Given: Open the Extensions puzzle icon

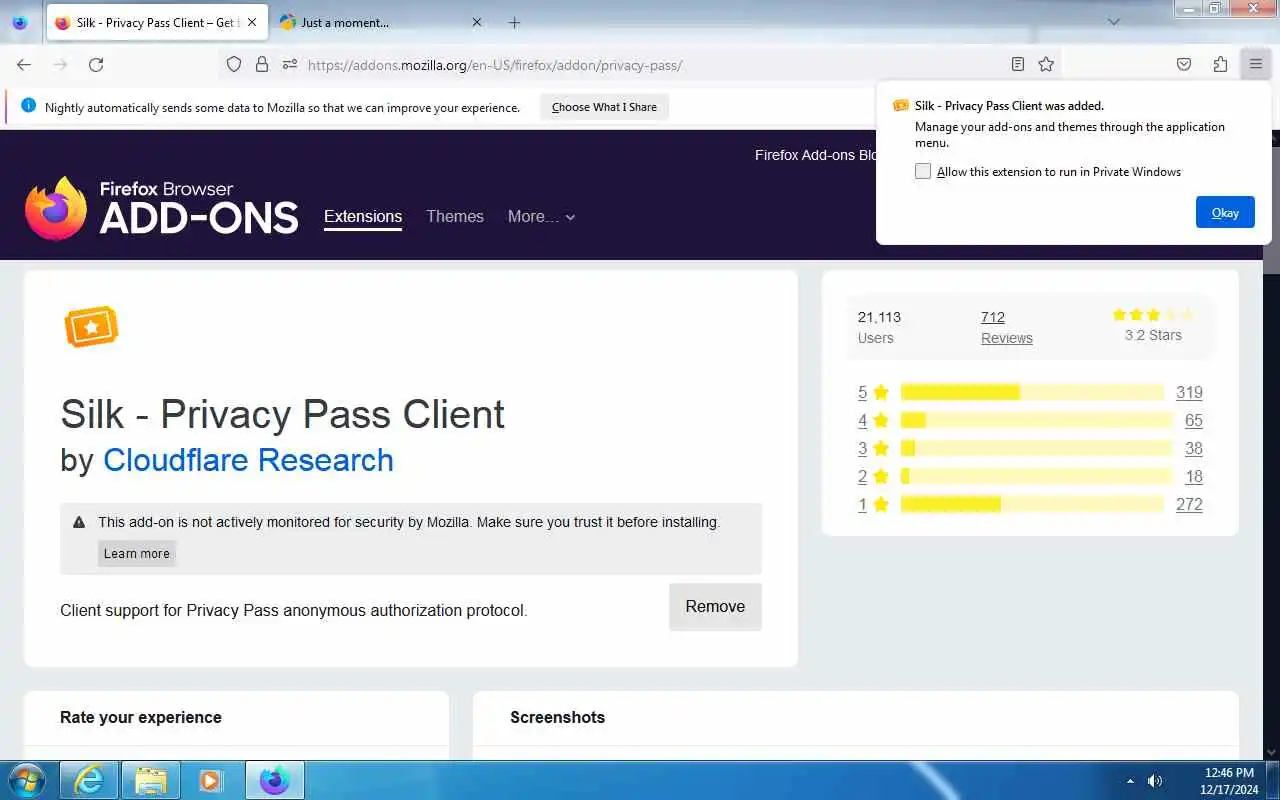Looking at the screenshot, I should pyautogui.click(x=1220, y=64).
